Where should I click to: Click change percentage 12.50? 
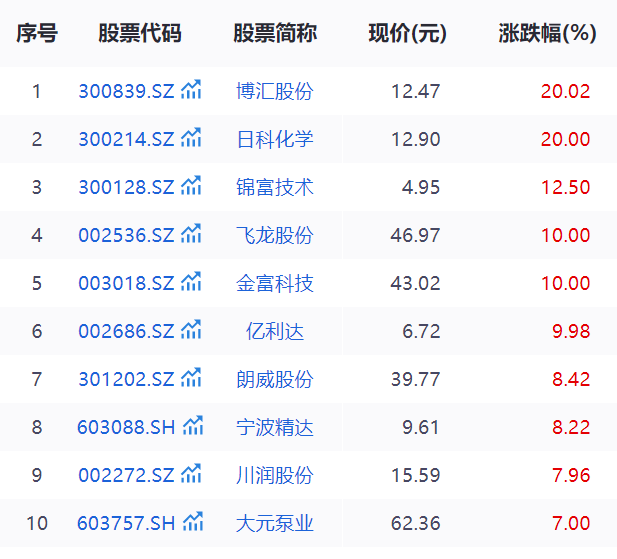click(x=565, y=187)
